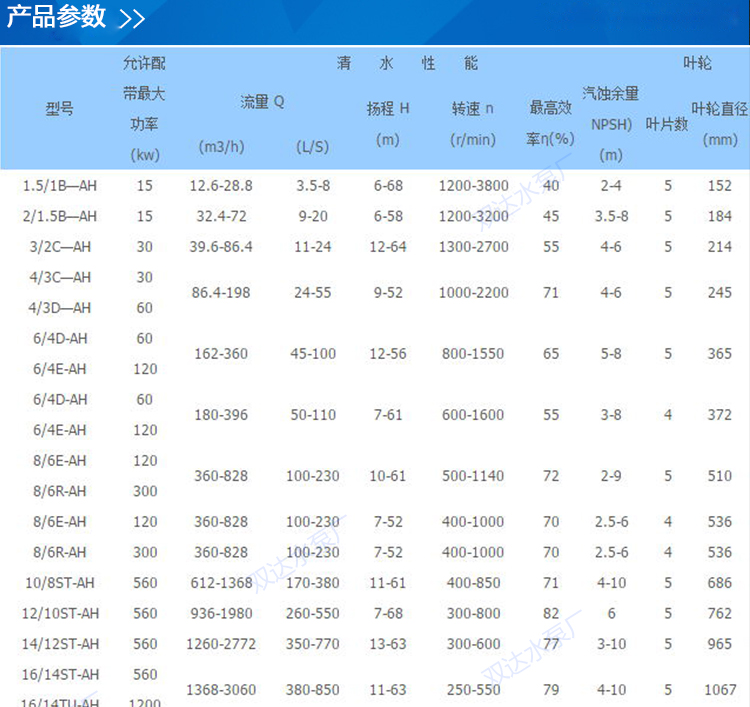Click flow value 12.6-28.8
This screenshot has height=707, width=750.
[221, 186]
